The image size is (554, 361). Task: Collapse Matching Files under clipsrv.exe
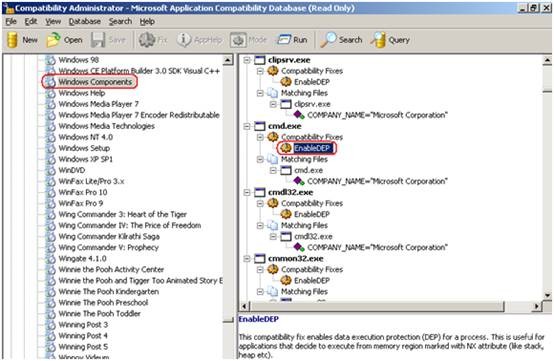[260, 93]
